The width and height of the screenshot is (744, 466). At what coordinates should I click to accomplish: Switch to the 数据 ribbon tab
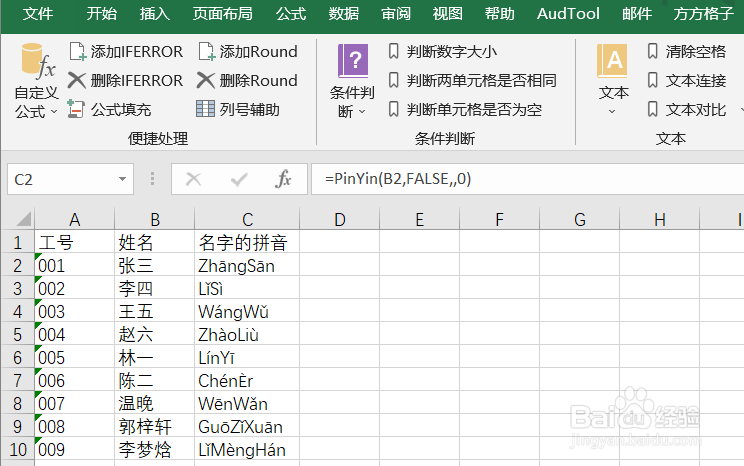tap(344, 13)
